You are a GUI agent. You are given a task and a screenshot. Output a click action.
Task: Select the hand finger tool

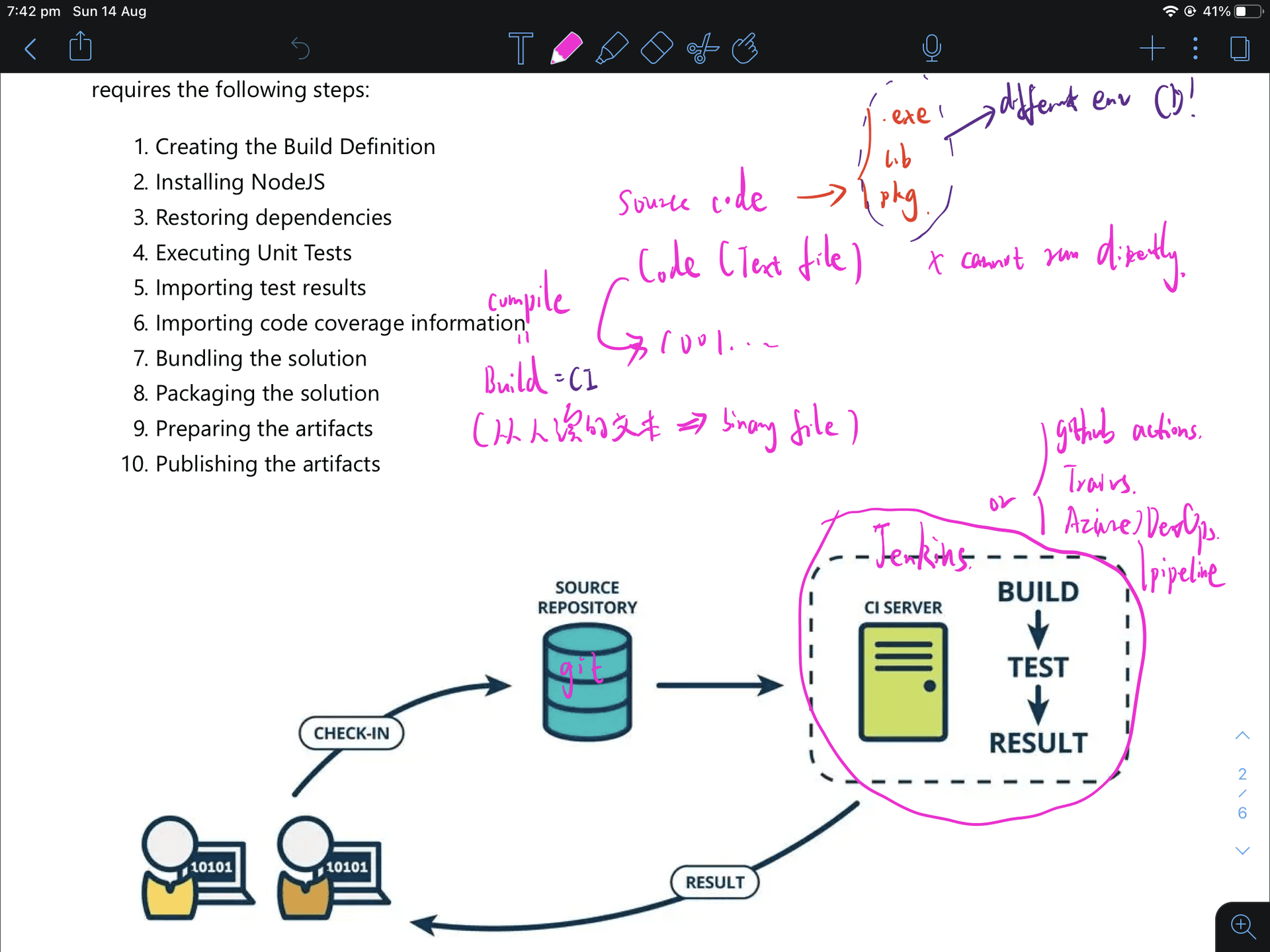[x=745, y=48]
